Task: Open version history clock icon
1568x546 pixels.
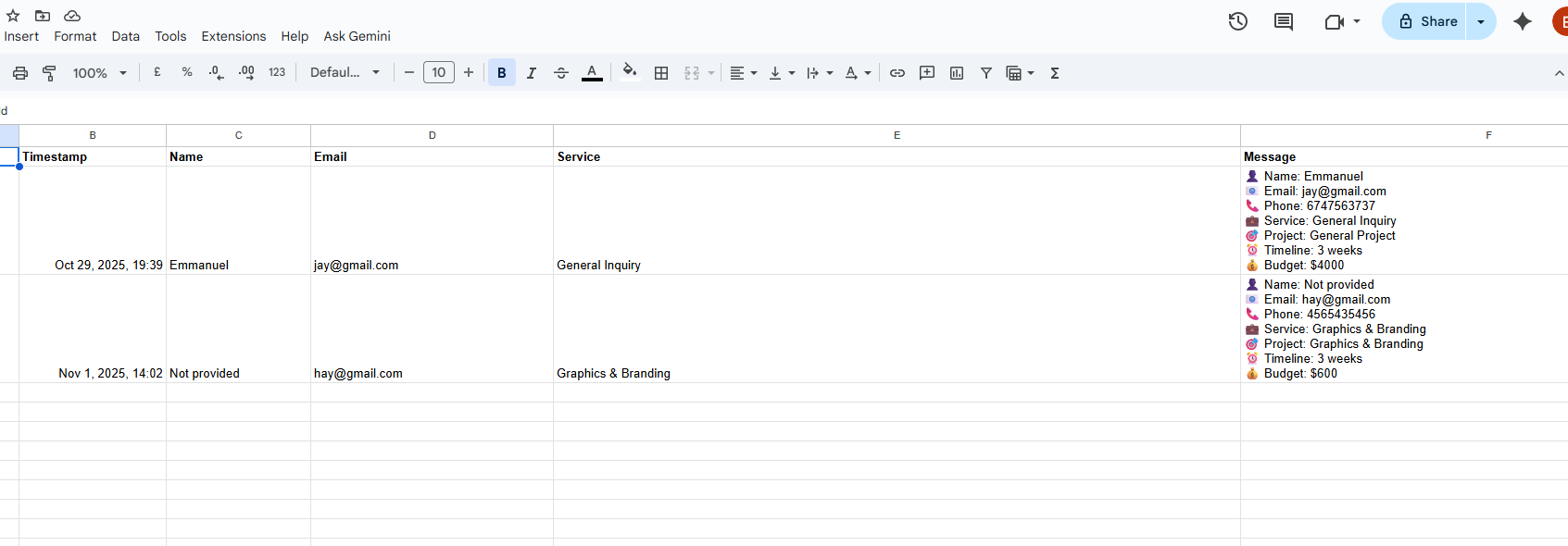Action: click(x=1238, y=21)
